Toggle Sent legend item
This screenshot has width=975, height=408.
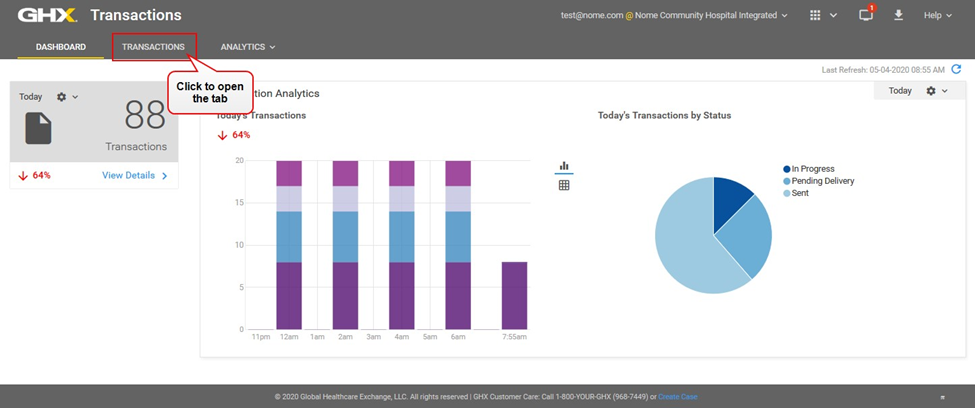[x=800, y=193]
